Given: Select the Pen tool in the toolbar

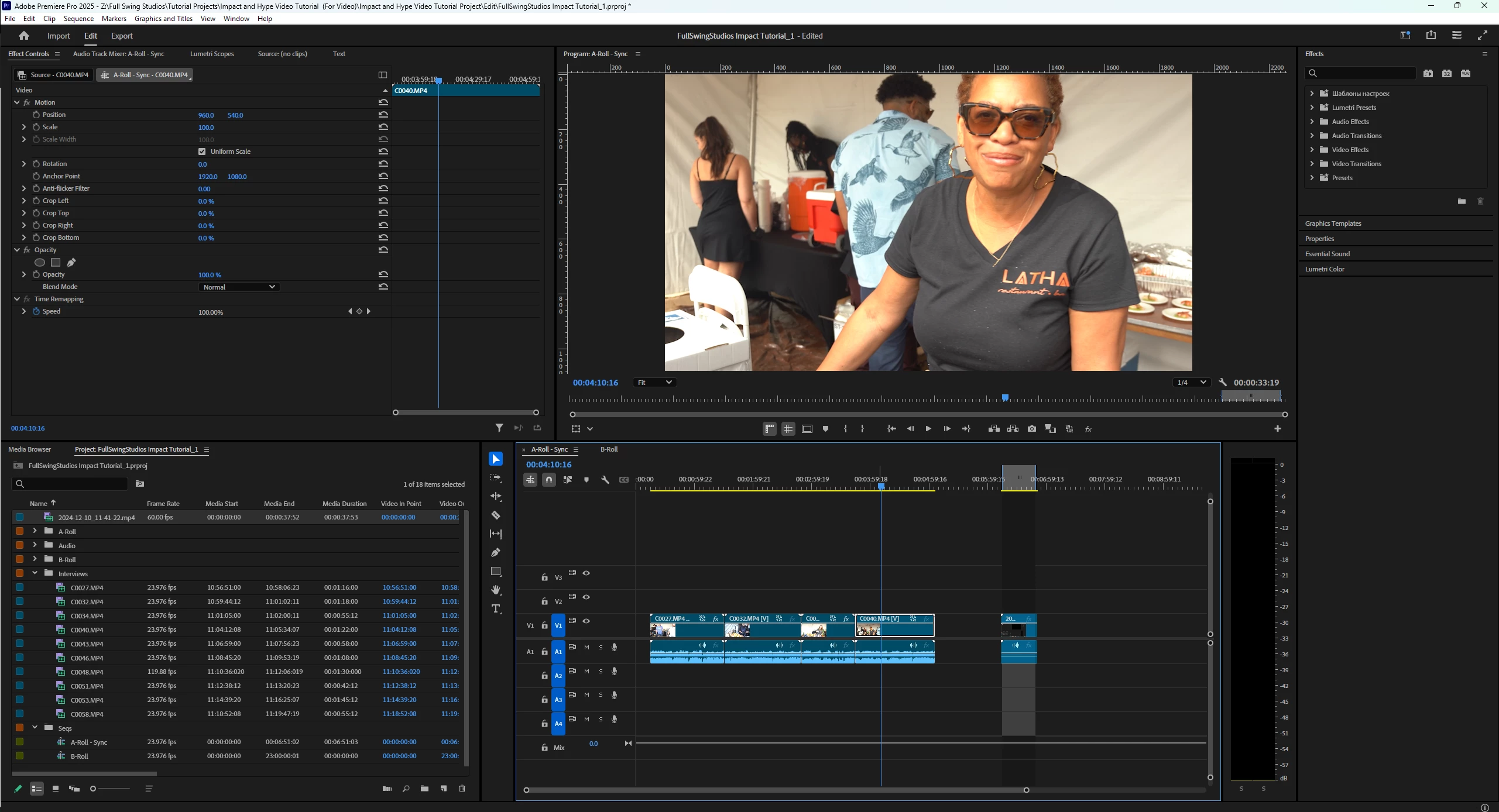Looking at the screenshot, I should [496, 552].
